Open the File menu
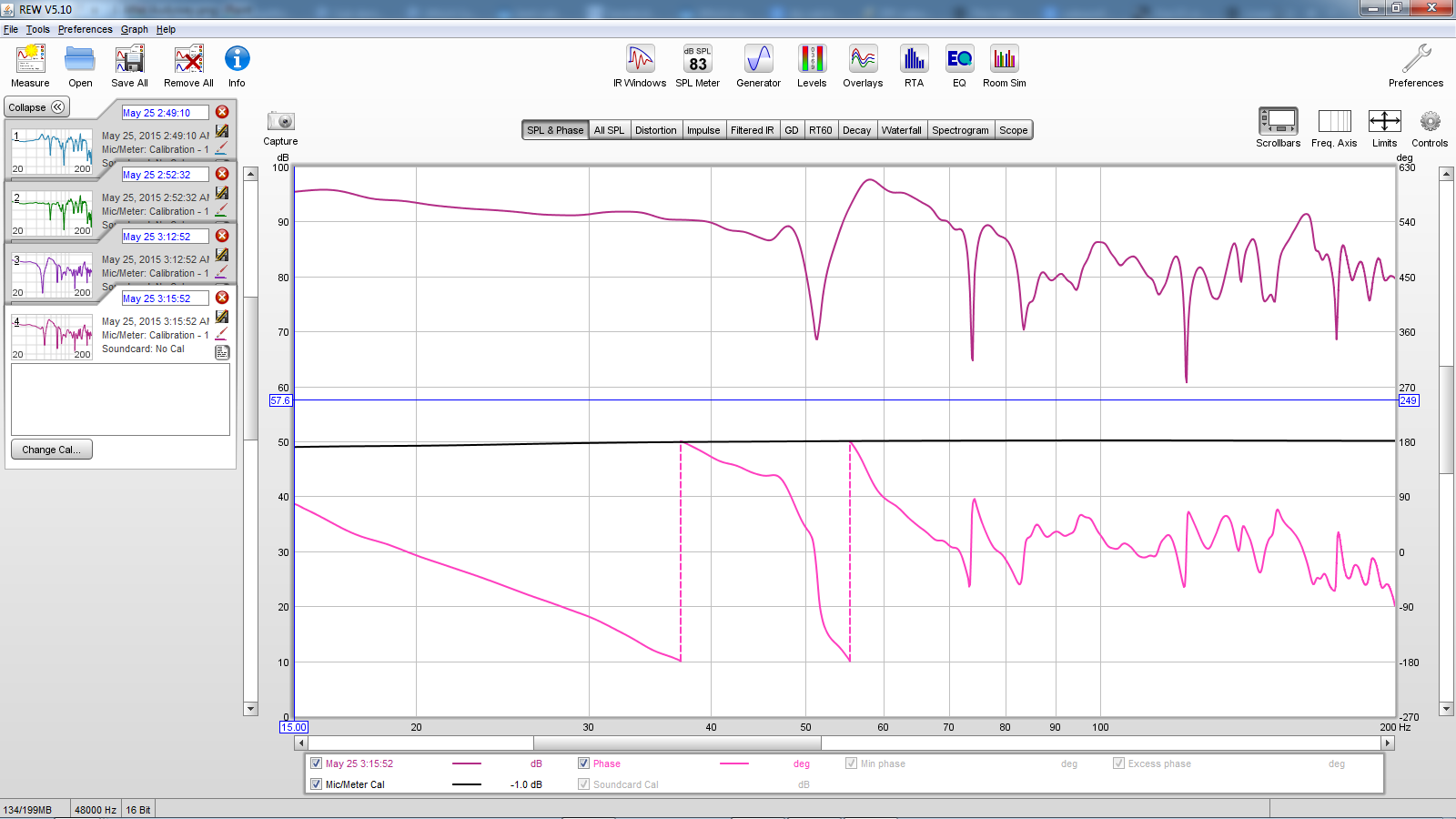1456x819 pixels. [x=11, y=29]
